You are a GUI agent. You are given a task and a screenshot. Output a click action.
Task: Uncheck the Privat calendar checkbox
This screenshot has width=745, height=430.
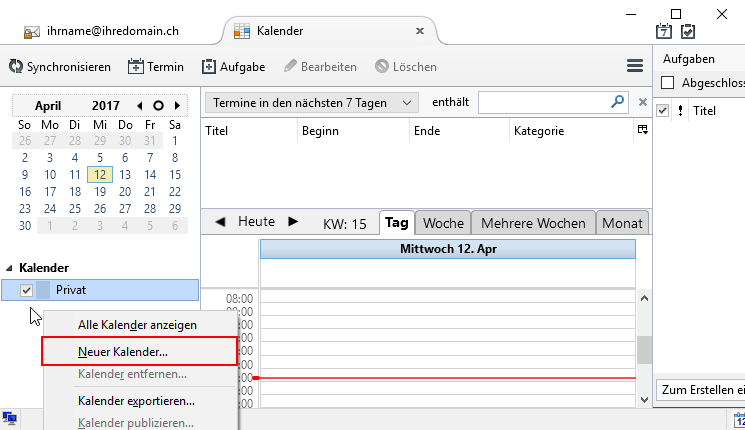27,290
